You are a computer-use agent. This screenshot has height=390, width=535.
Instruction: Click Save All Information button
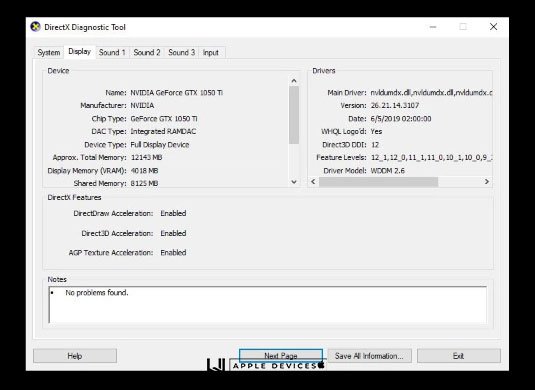(x=369, y=356)
